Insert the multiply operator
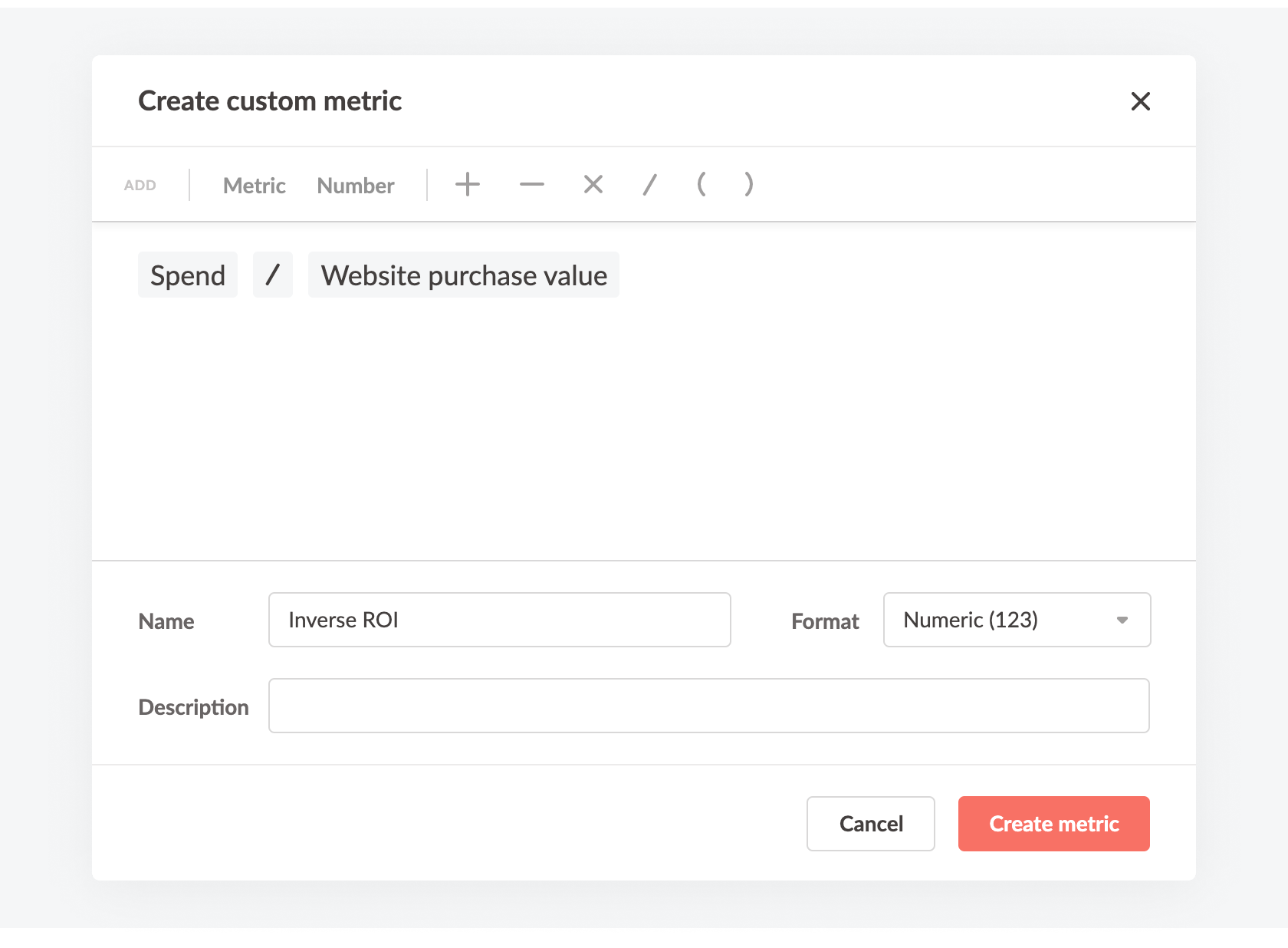Viewport: 1288px width, 948px height. pos(593,185)
